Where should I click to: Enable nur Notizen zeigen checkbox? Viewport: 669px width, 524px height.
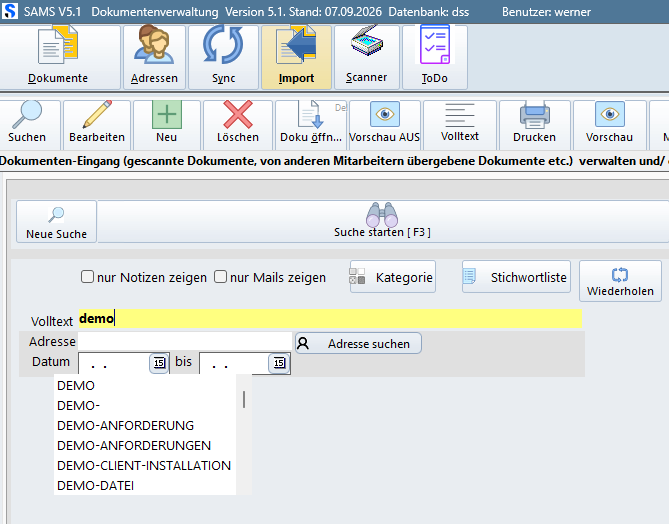87,277
